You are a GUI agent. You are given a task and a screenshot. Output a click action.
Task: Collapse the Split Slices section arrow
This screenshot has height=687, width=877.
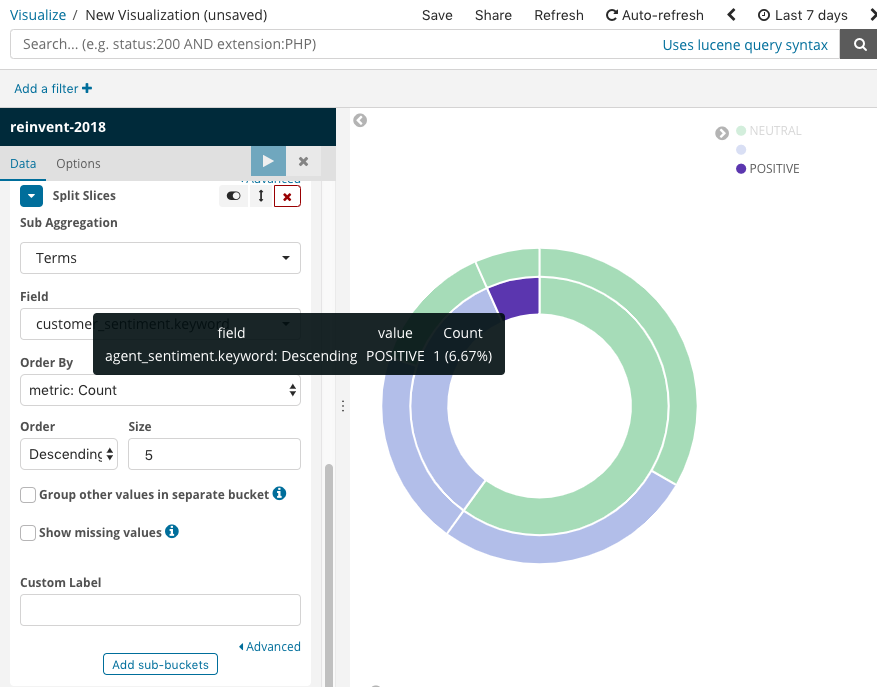(31, 196)
